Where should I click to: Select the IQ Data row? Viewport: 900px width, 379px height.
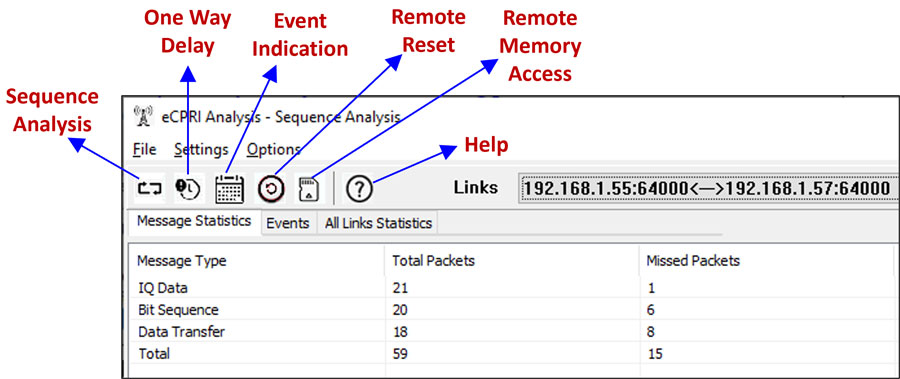coord(511,287)
